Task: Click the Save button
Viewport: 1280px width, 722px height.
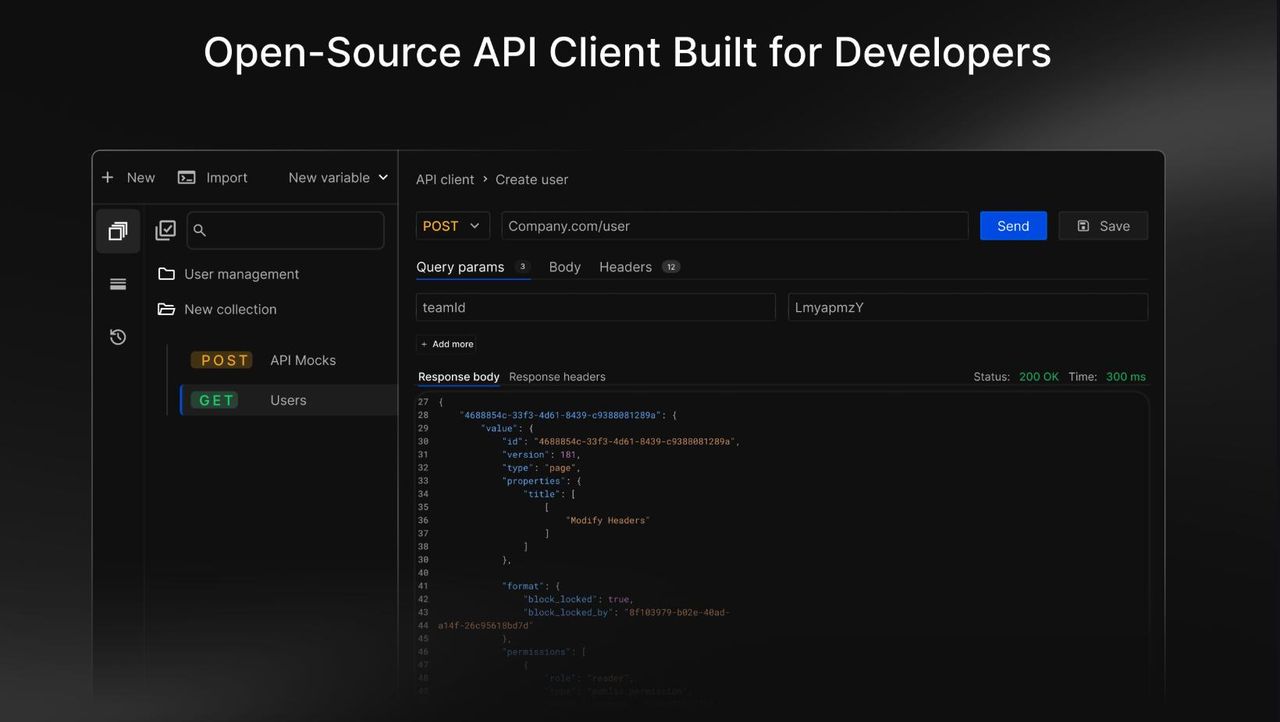Action: click(x=1103, y=226)
